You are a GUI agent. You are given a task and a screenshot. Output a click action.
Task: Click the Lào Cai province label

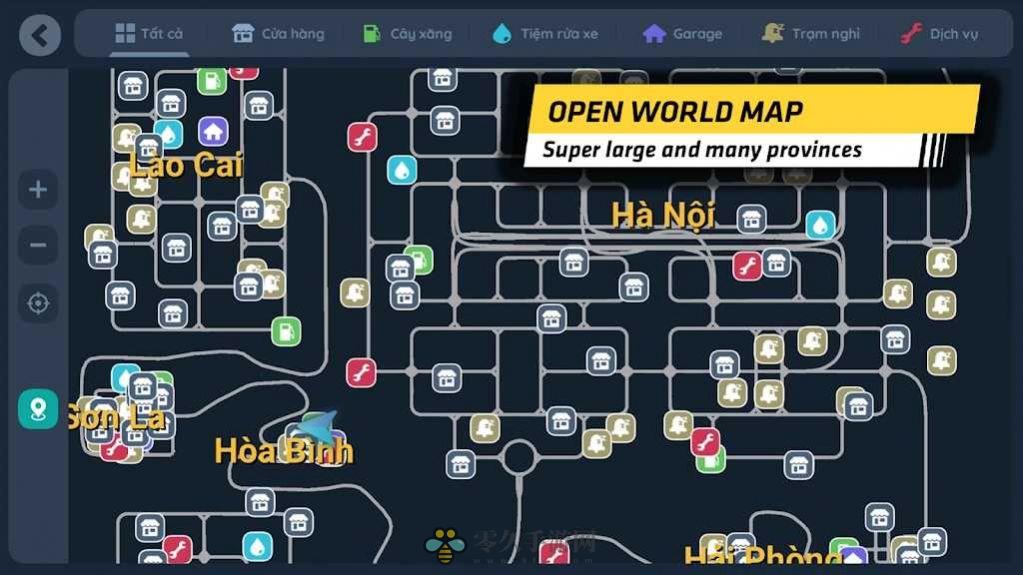[x=187, y=166]
